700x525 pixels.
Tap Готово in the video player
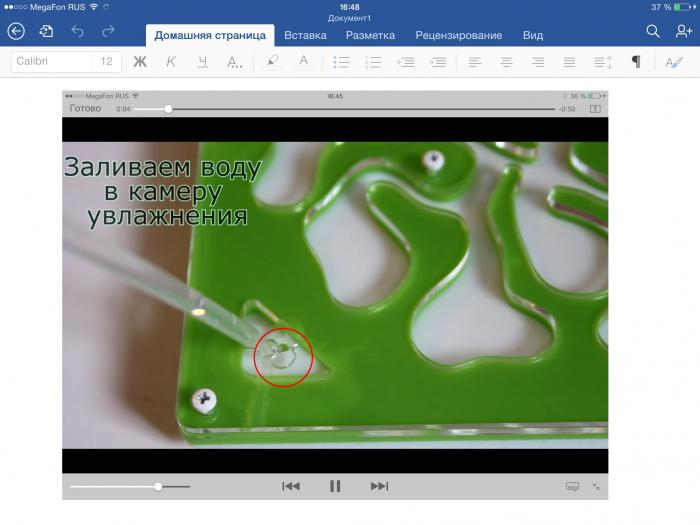click(84, 108)
